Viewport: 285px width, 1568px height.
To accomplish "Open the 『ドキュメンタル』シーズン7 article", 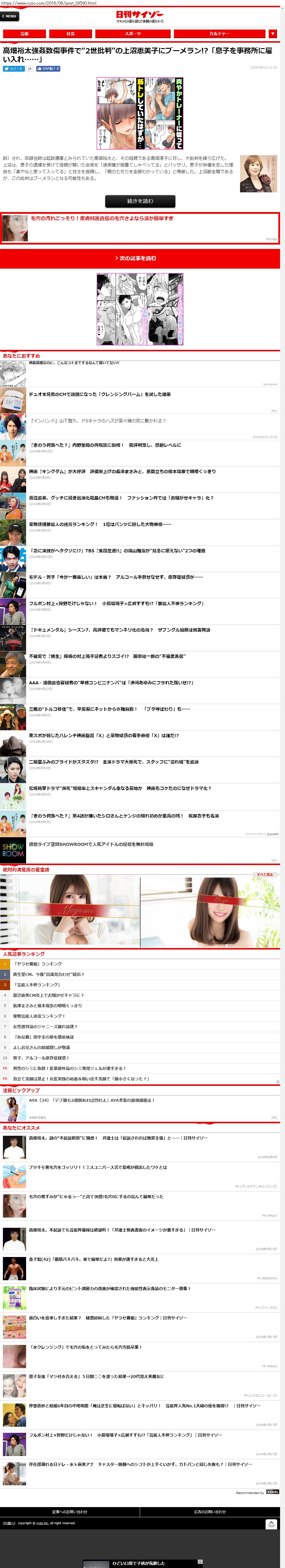I will (x=120, y=630).
